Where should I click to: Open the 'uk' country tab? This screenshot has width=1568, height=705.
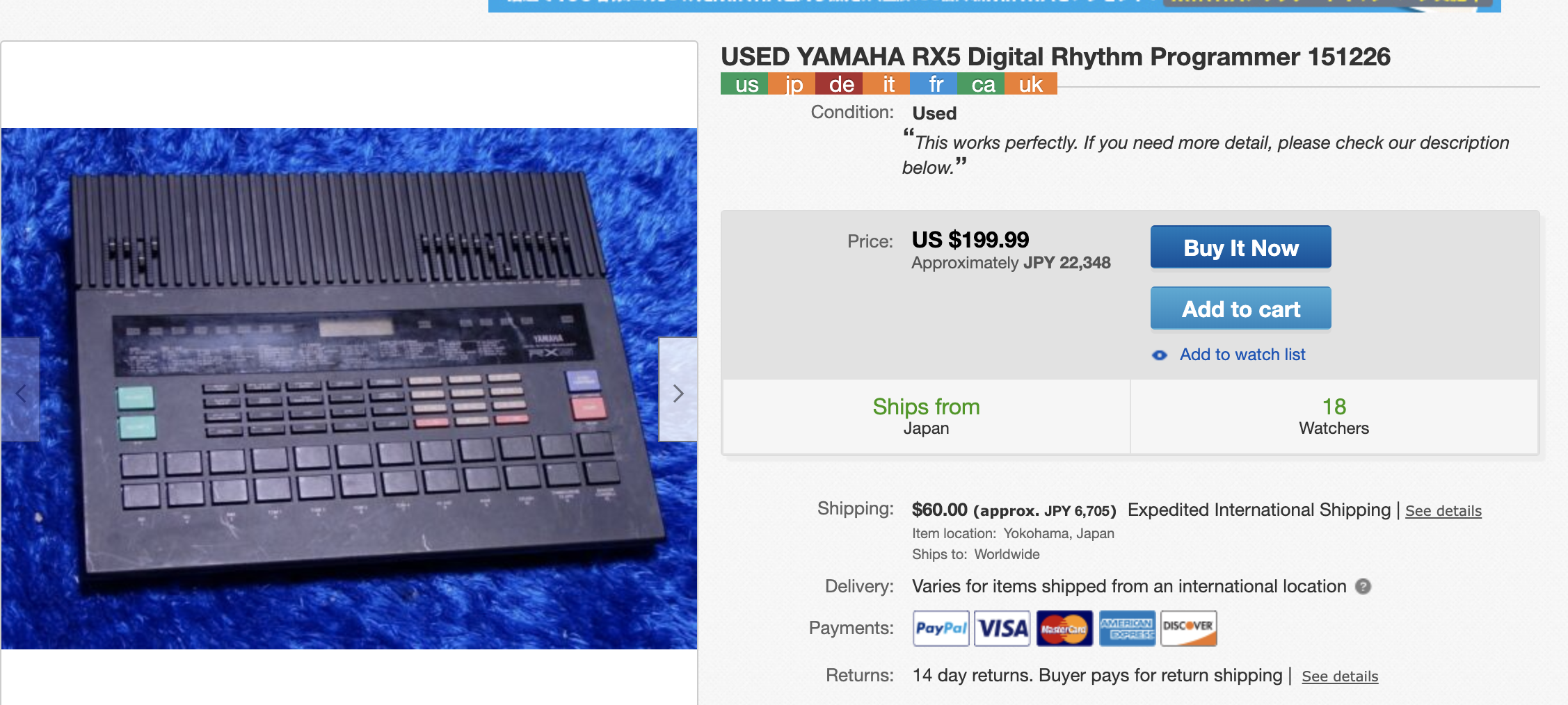(x=1031, y=83)
